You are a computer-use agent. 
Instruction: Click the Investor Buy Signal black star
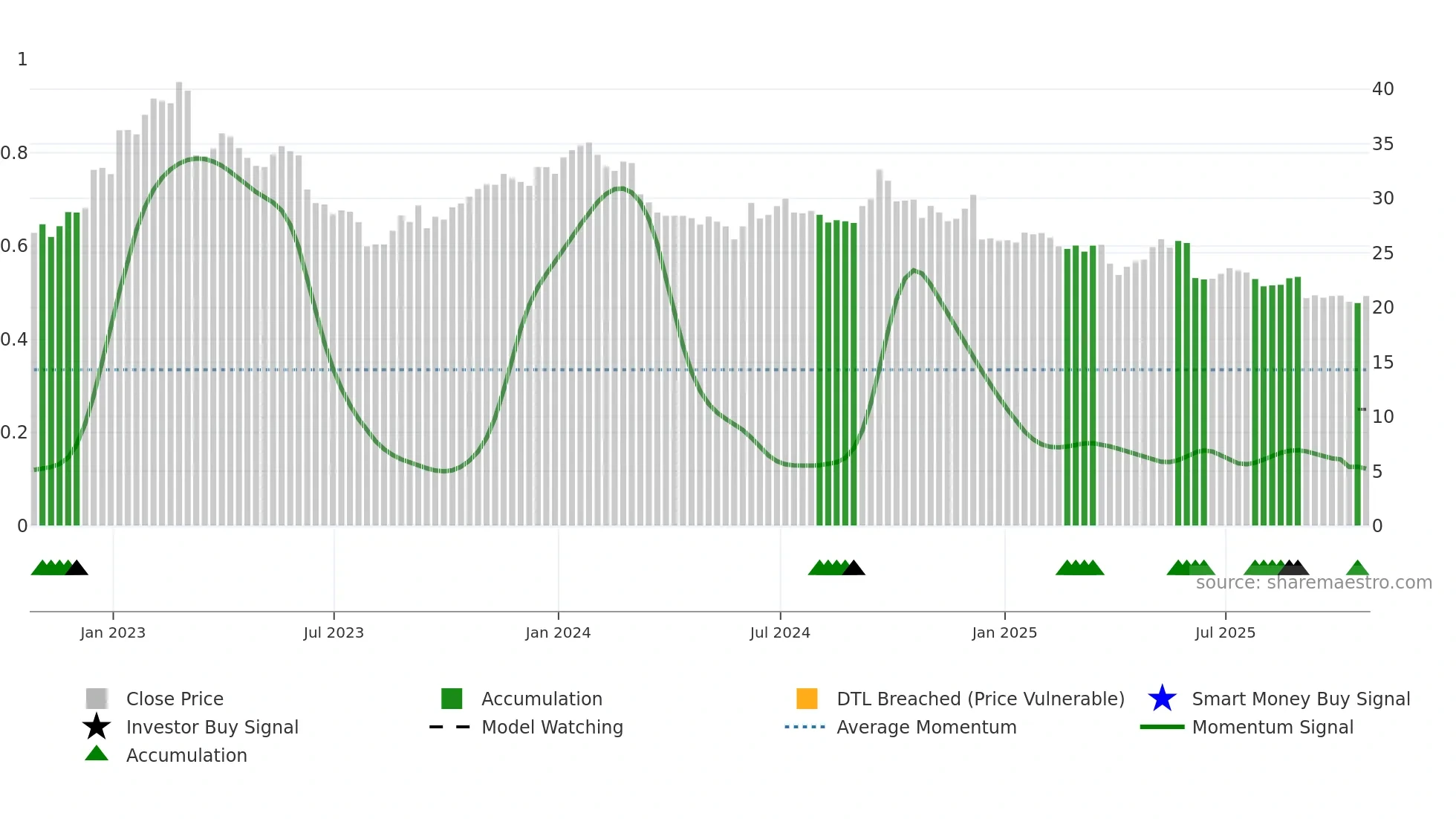97,727
